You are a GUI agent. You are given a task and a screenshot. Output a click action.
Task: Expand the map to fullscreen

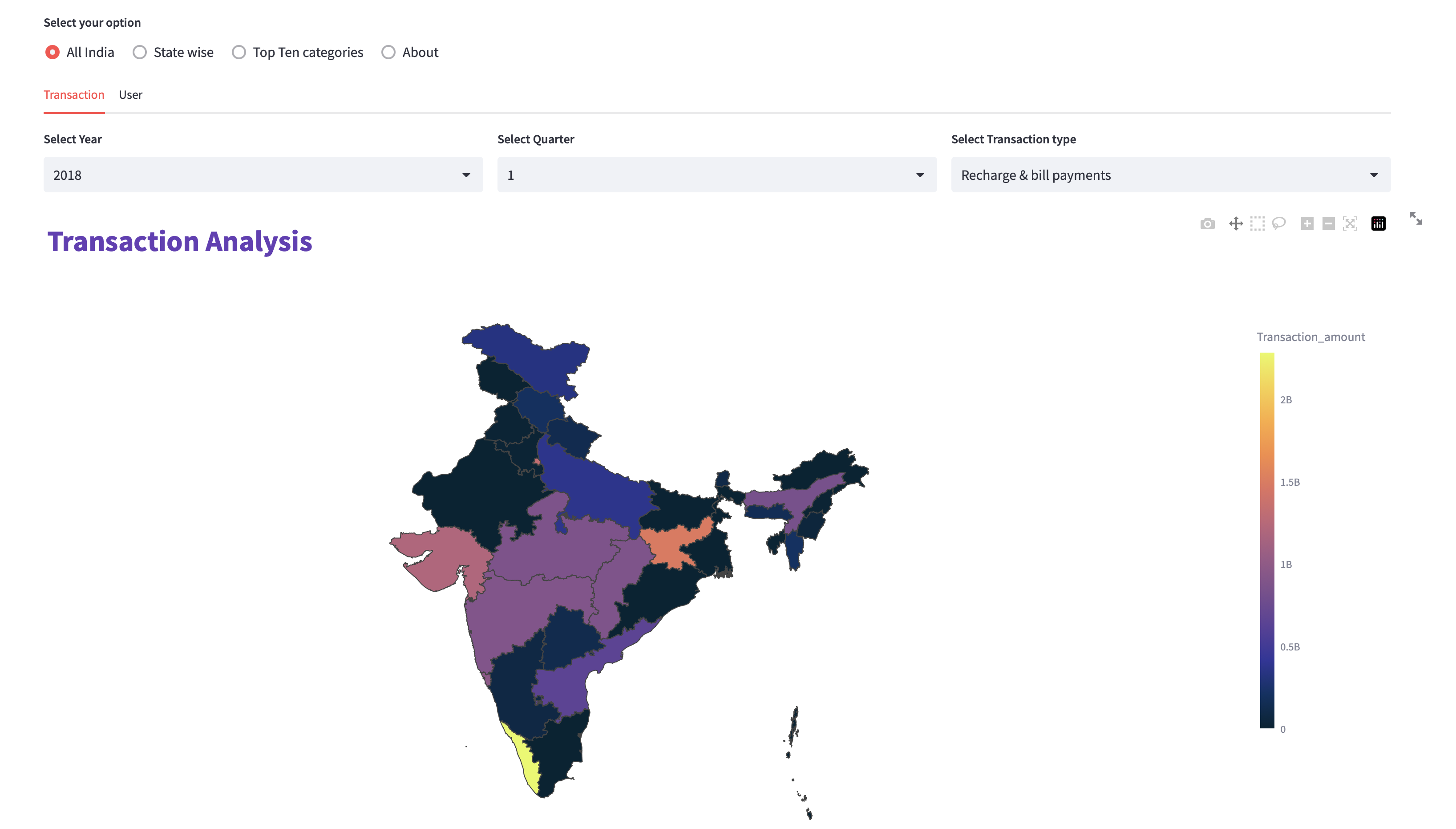pos(1416,218)
